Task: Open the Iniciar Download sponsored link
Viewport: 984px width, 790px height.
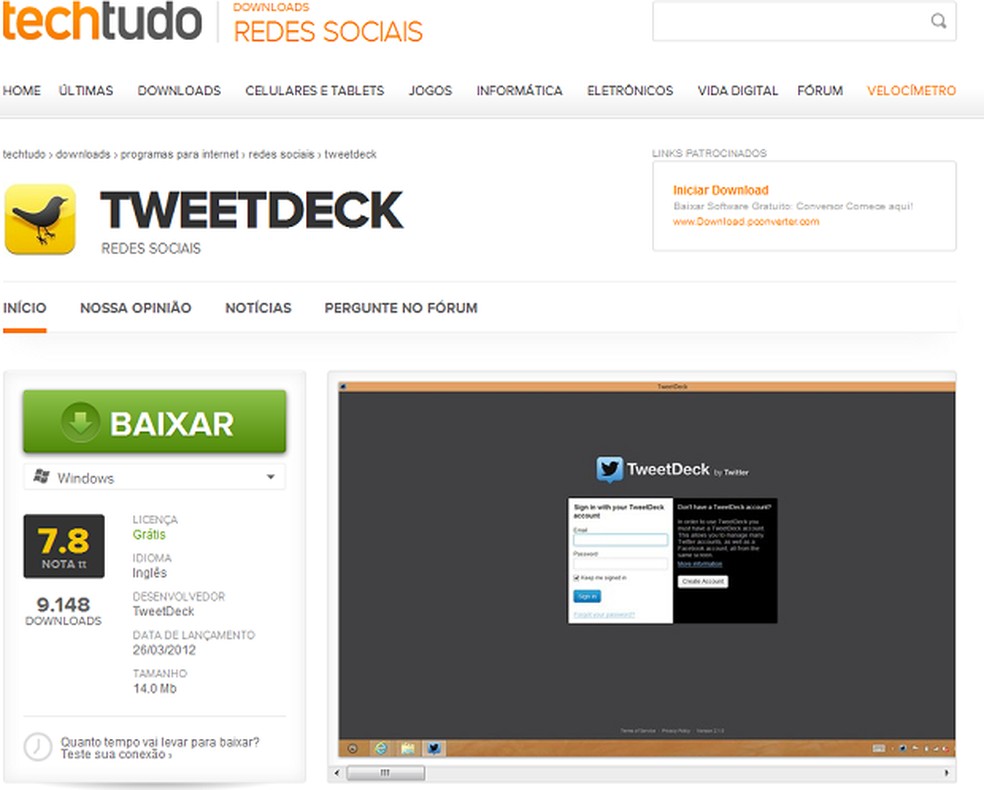Action: (720, 189)
